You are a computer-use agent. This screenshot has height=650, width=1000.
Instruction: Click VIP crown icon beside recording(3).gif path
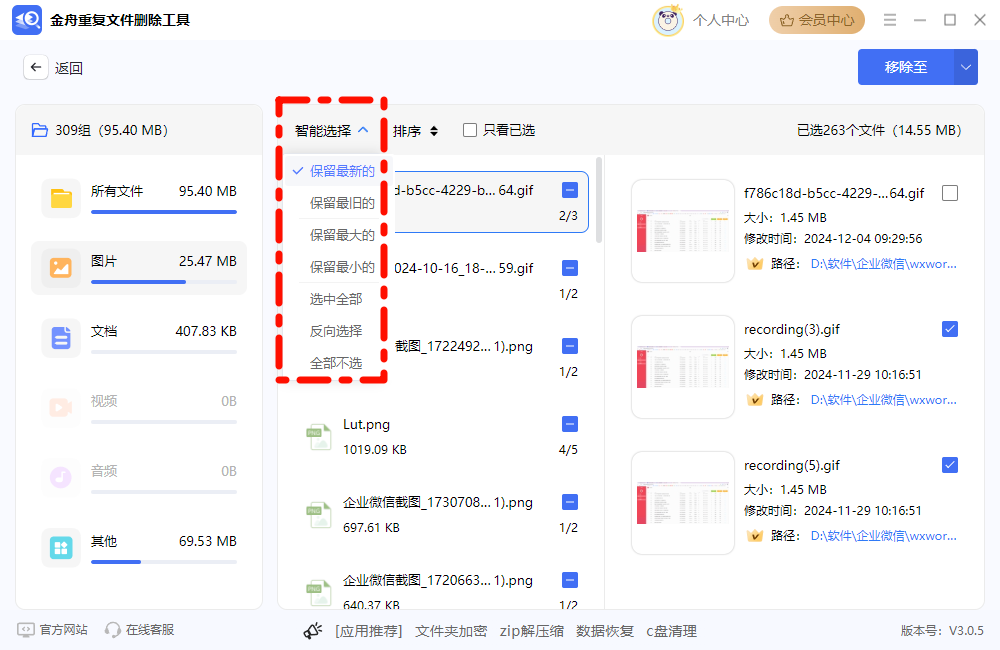[755, 400]
